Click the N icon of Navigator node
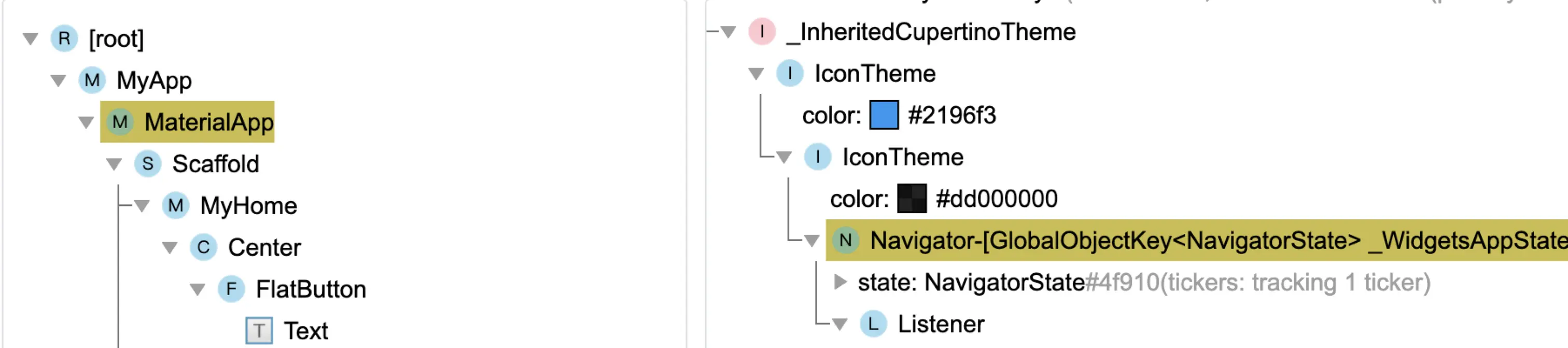Image resolution: width=1568 pixels, height=348 pixels. (846, 240)
